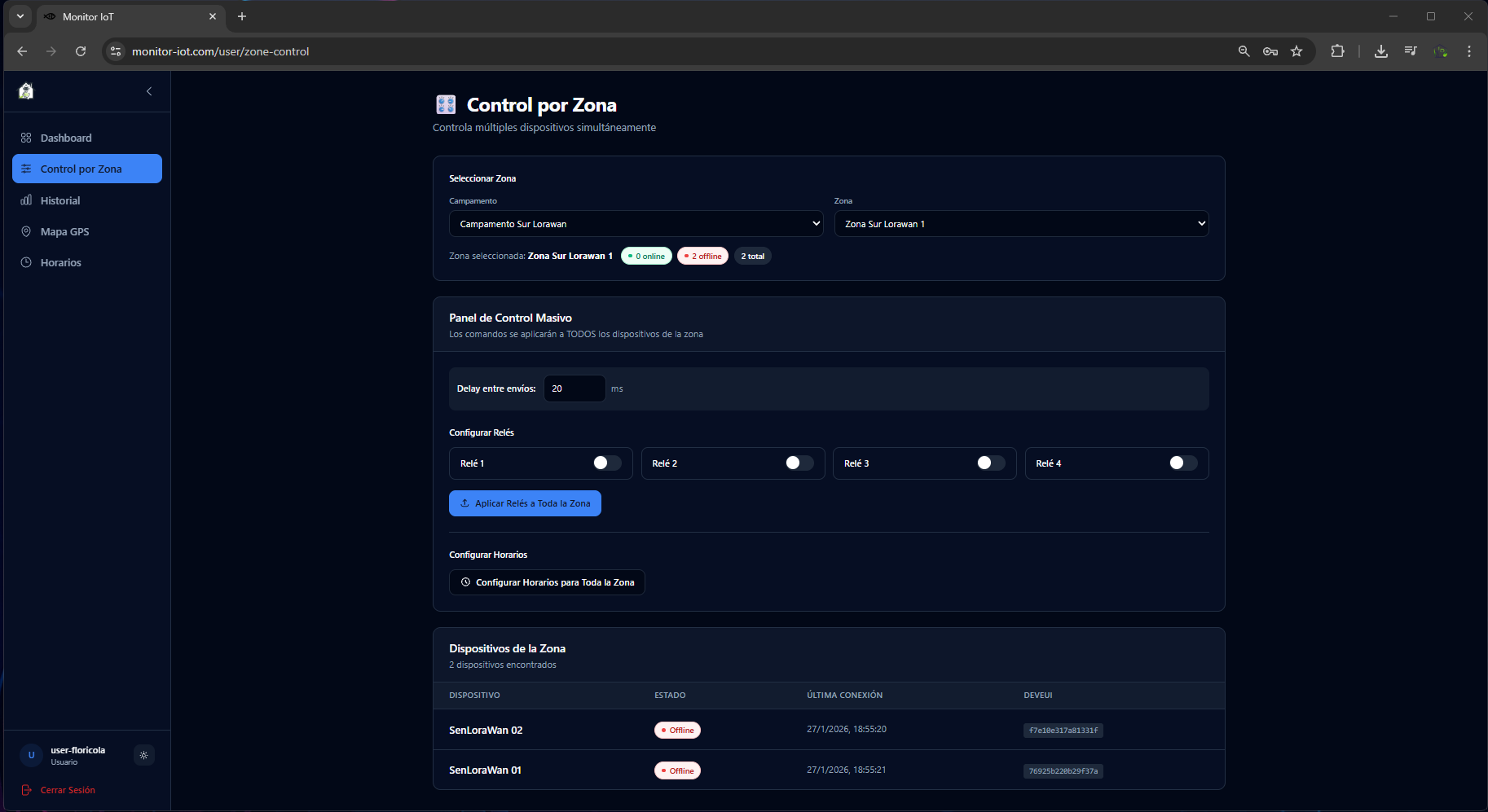Image resolution: width=1488 pixels, height=812 pixels.
Task: Open Chrome three-dot menu
Action: (1468, 51)
